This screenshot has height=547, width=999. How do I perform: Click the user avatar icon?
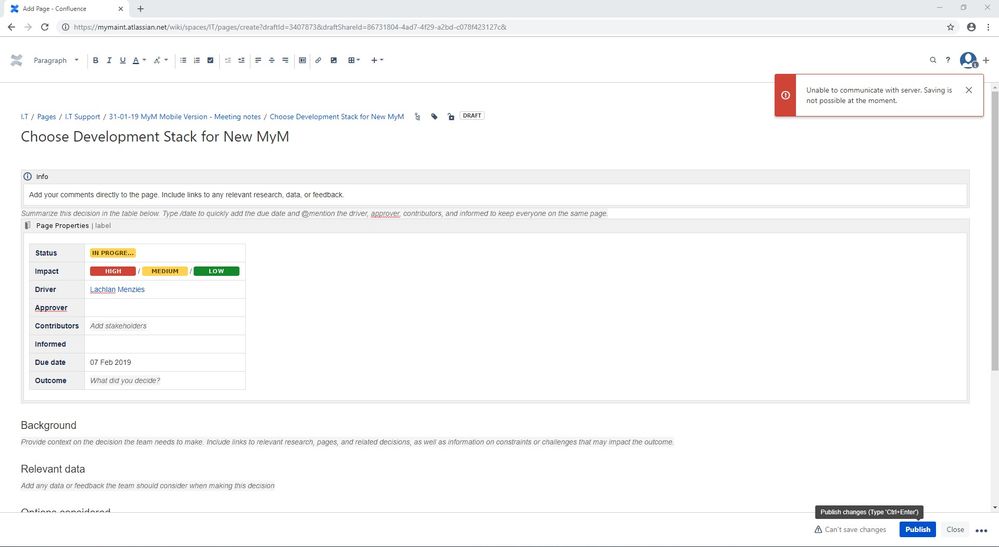(x=968, y=60)
